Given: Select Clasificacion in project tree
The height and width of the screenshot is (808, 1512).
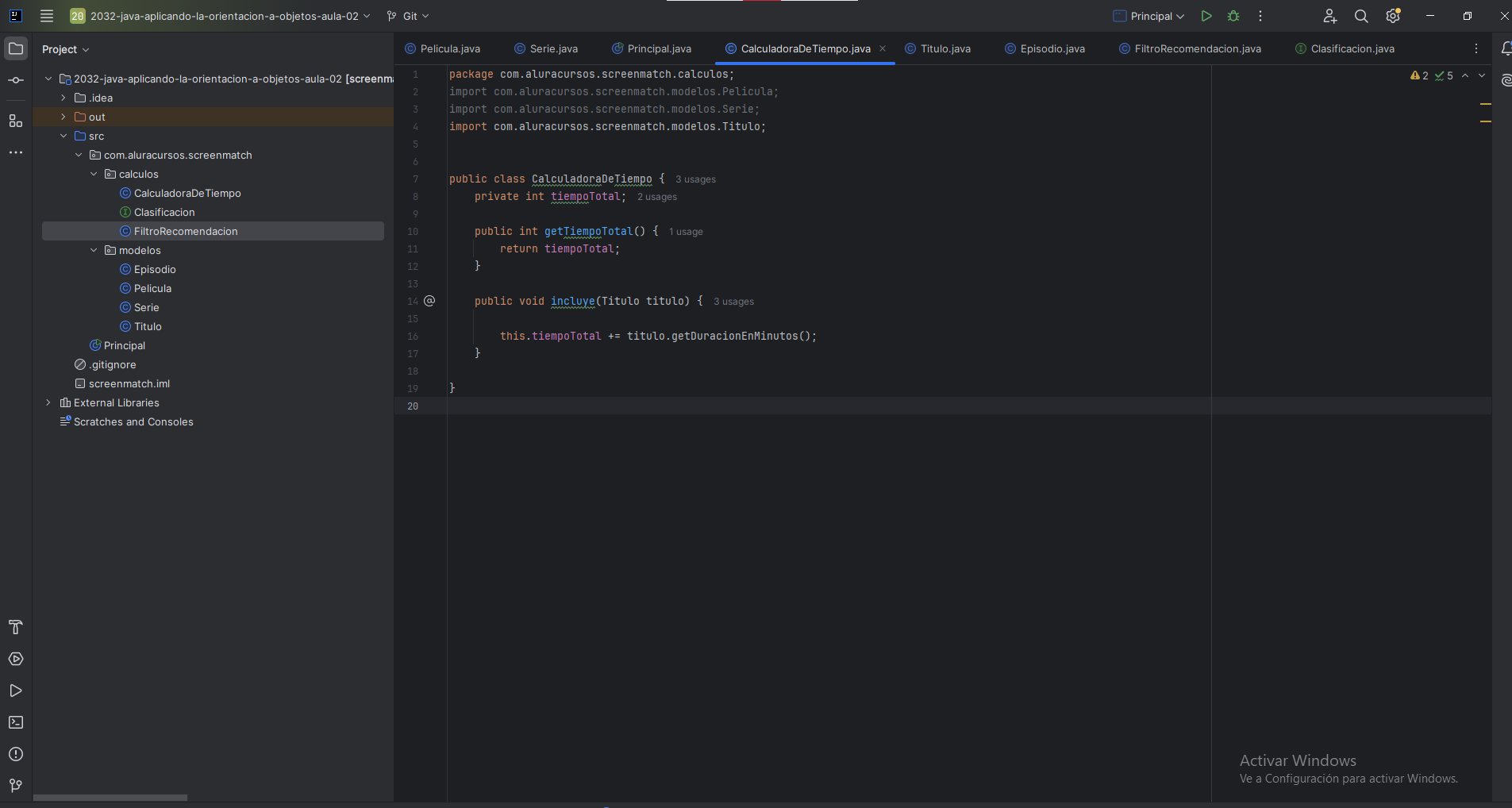Looking at the screenshot, I should click(x=164, y=212).
